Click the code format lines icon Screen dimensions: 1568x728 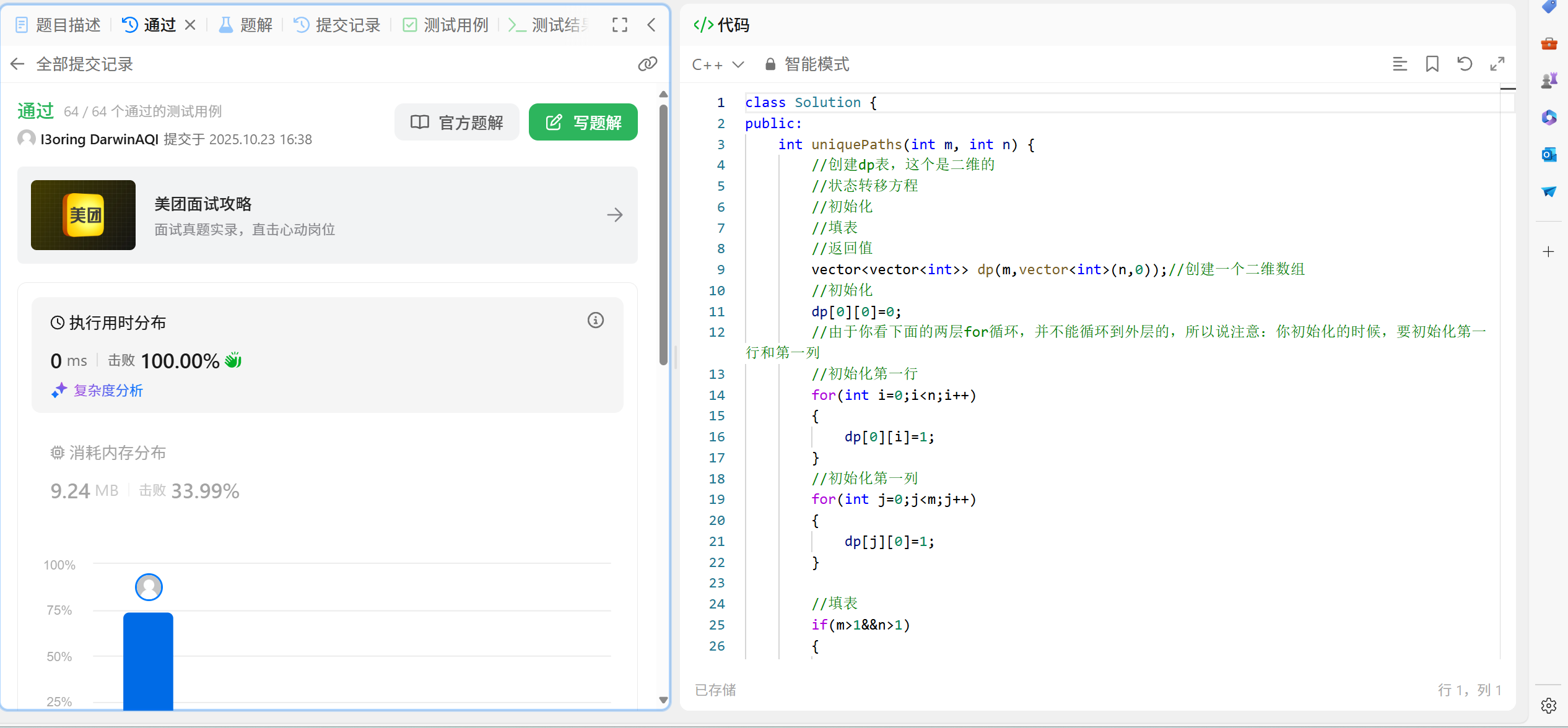(x=1400, y=64)
